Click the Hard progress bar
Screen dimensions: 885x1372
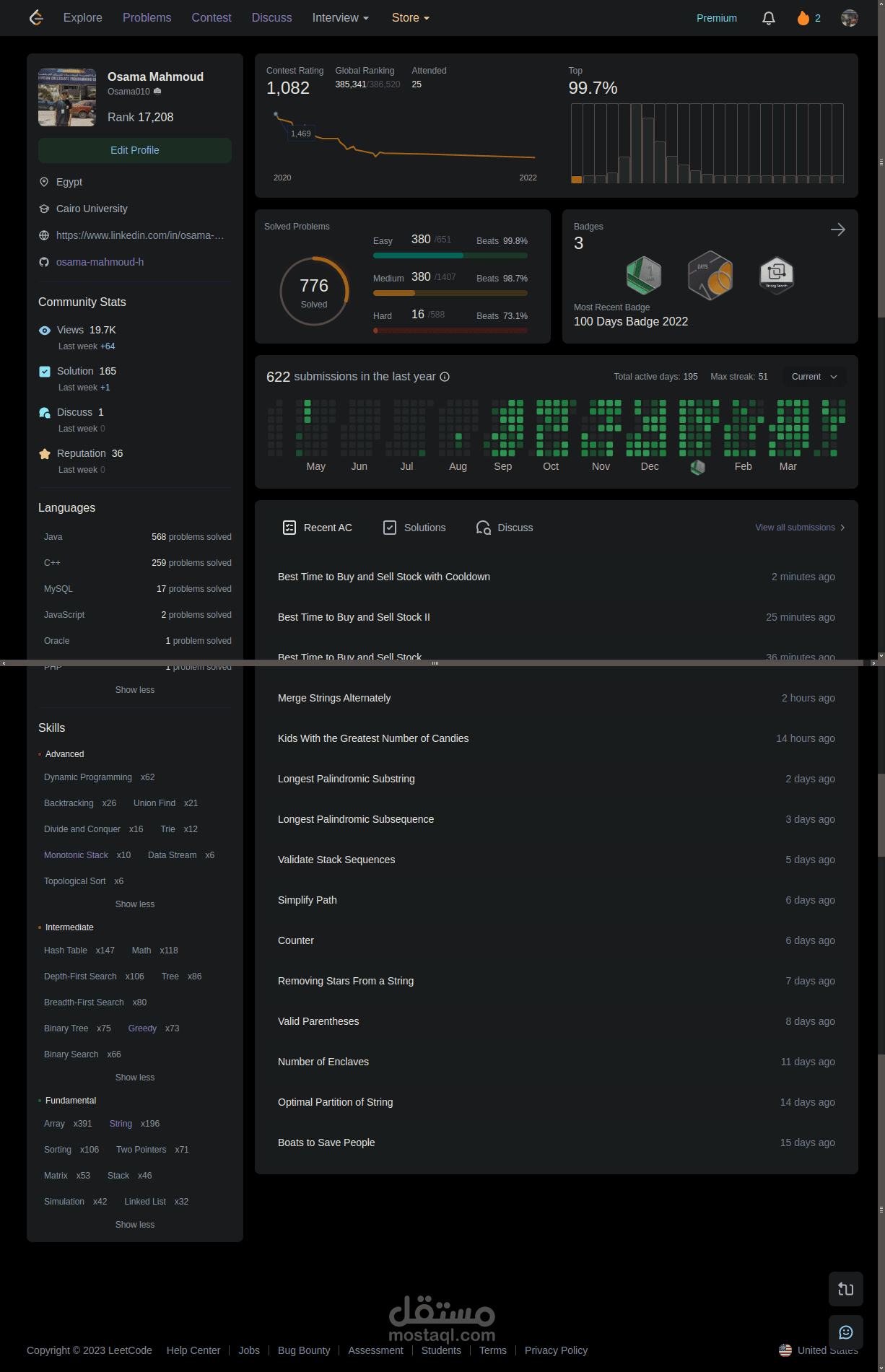tap(450, 331)
